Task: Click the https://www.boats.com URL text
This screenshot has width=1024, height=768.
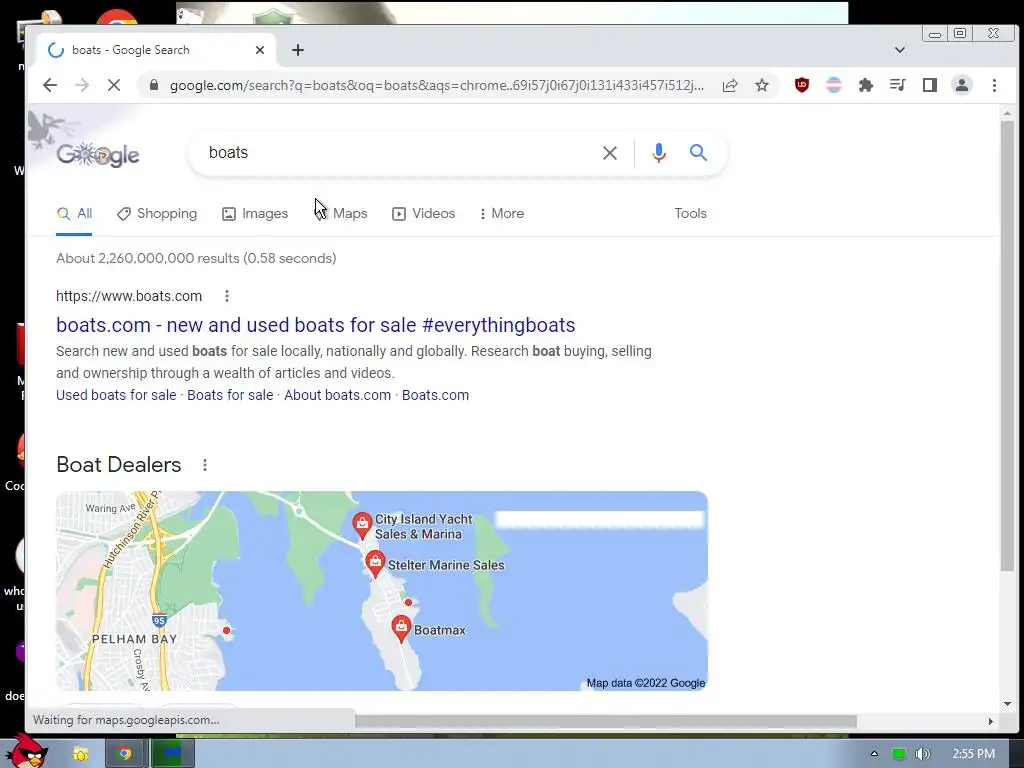Action: (129, 296)
